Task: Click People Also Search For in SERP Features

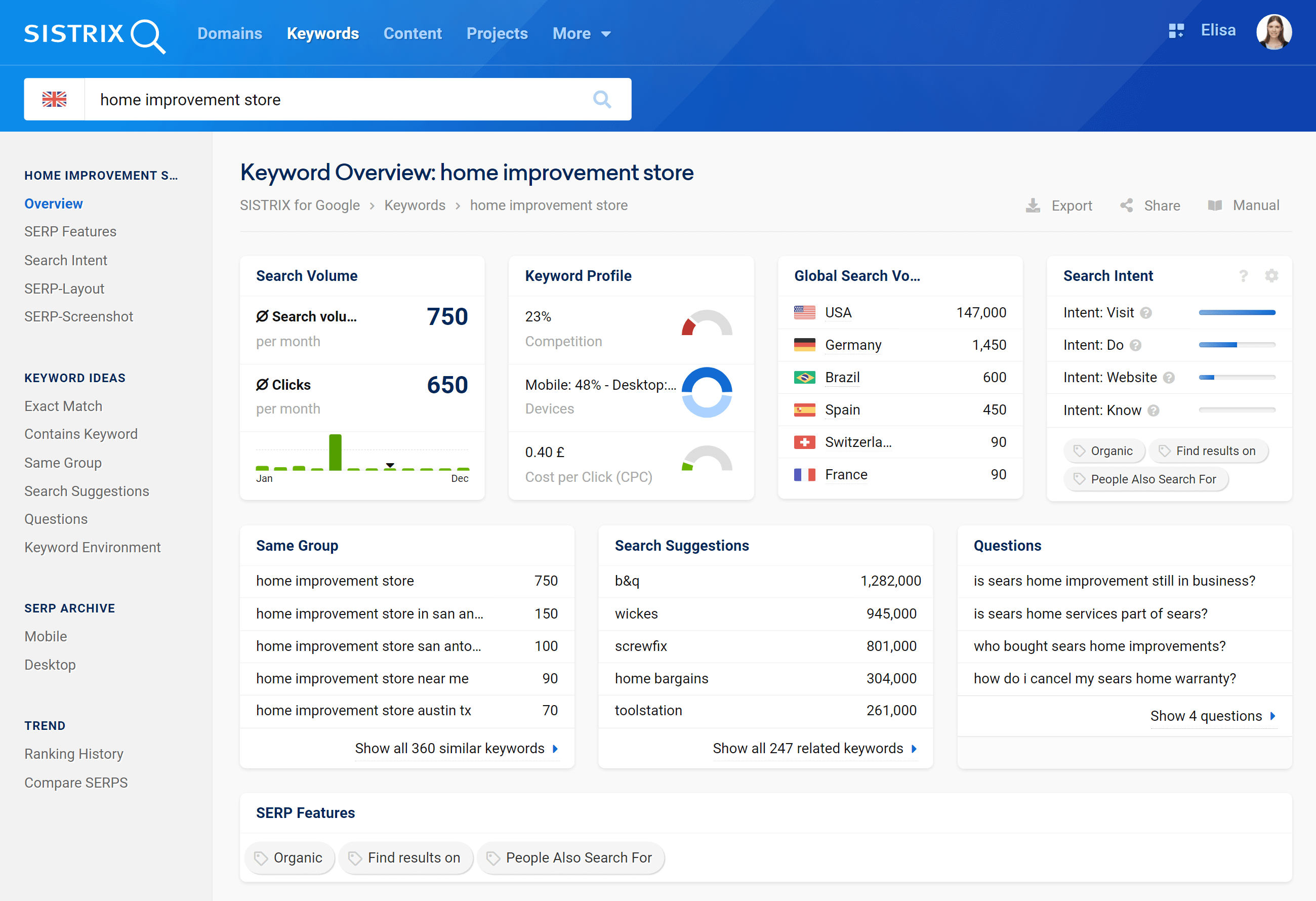Action: point(570,858)
